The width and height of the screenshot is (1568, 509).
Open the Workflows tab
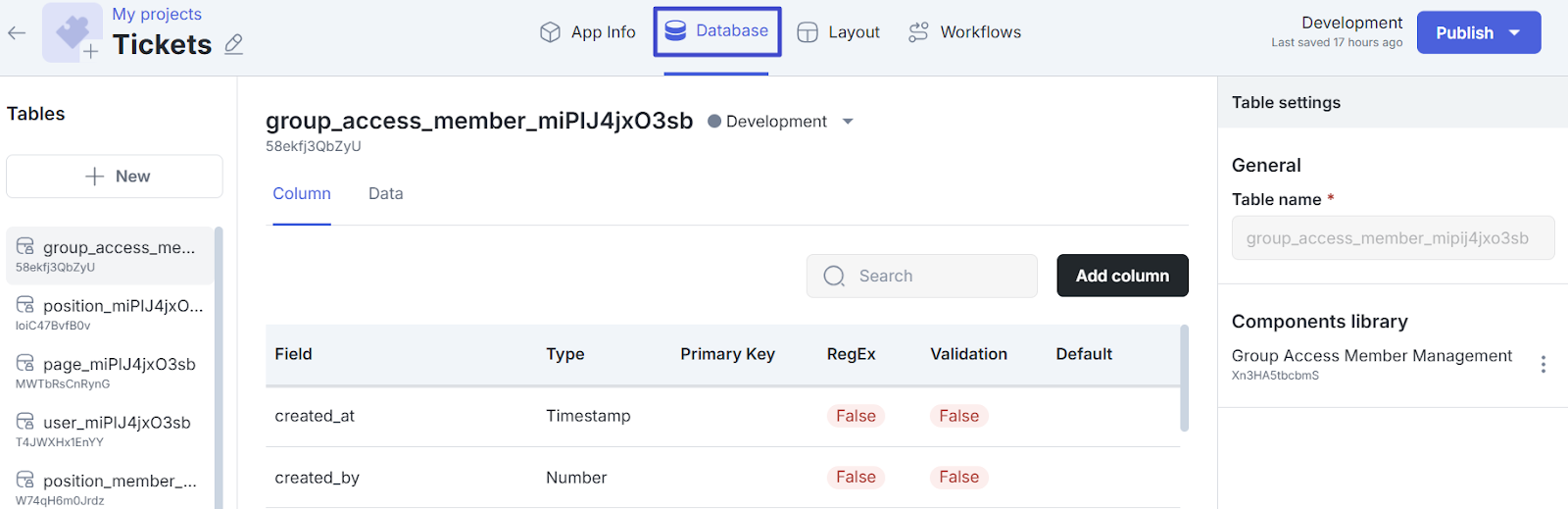coord(964,32)
